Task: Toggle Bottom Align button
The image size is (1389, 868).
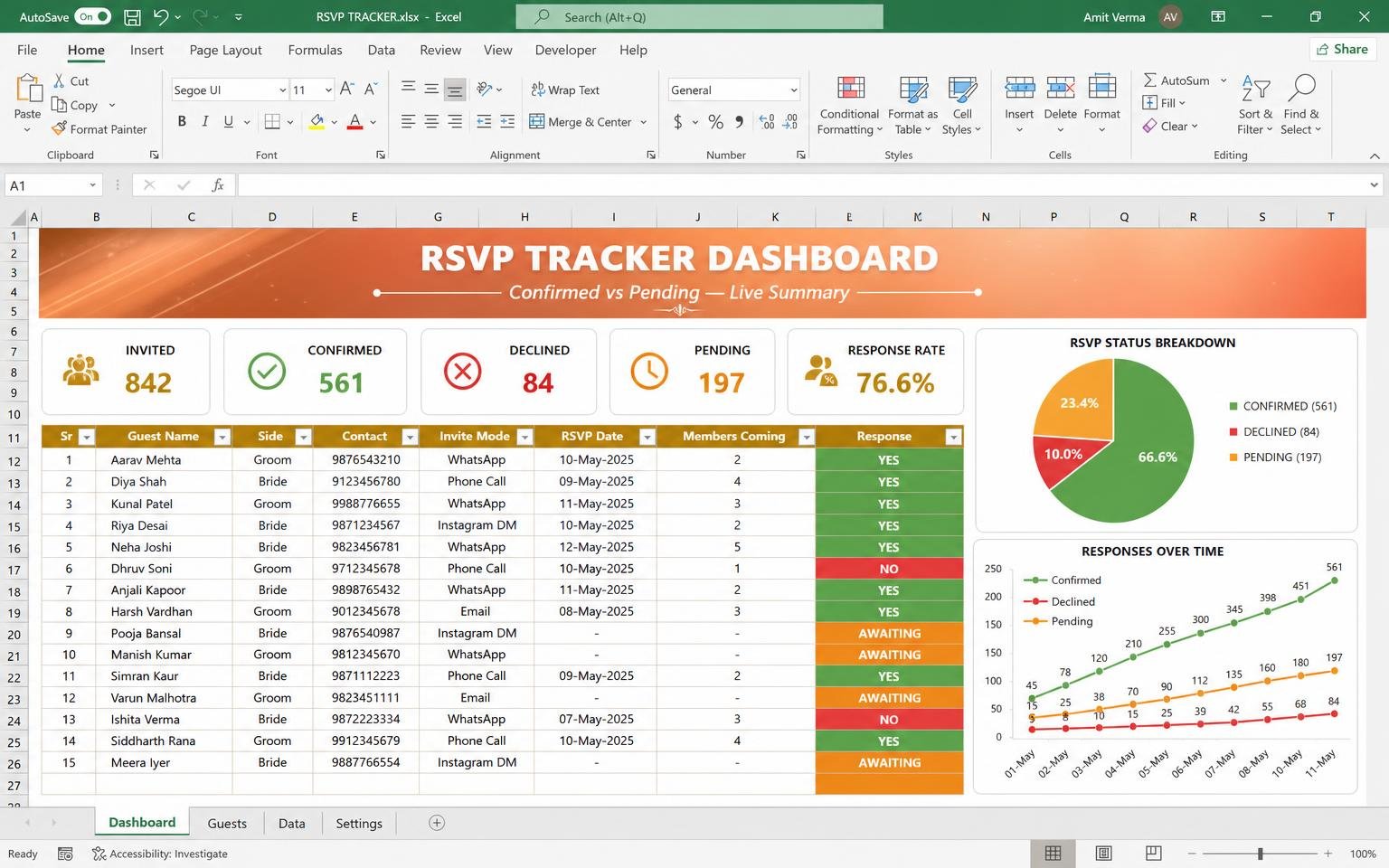Action: pyautogui.click(x=455, y=89)
